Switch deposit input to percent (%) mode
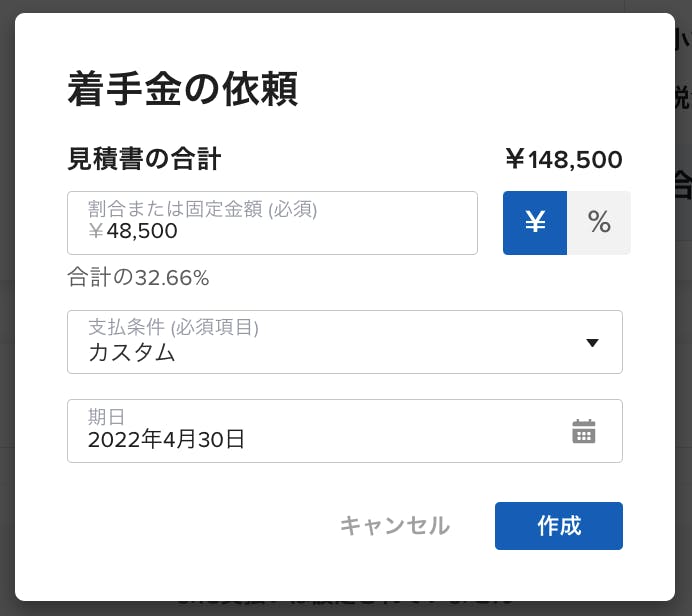The height and width of the screenshot is (616, 692). (x=599, y=223)
